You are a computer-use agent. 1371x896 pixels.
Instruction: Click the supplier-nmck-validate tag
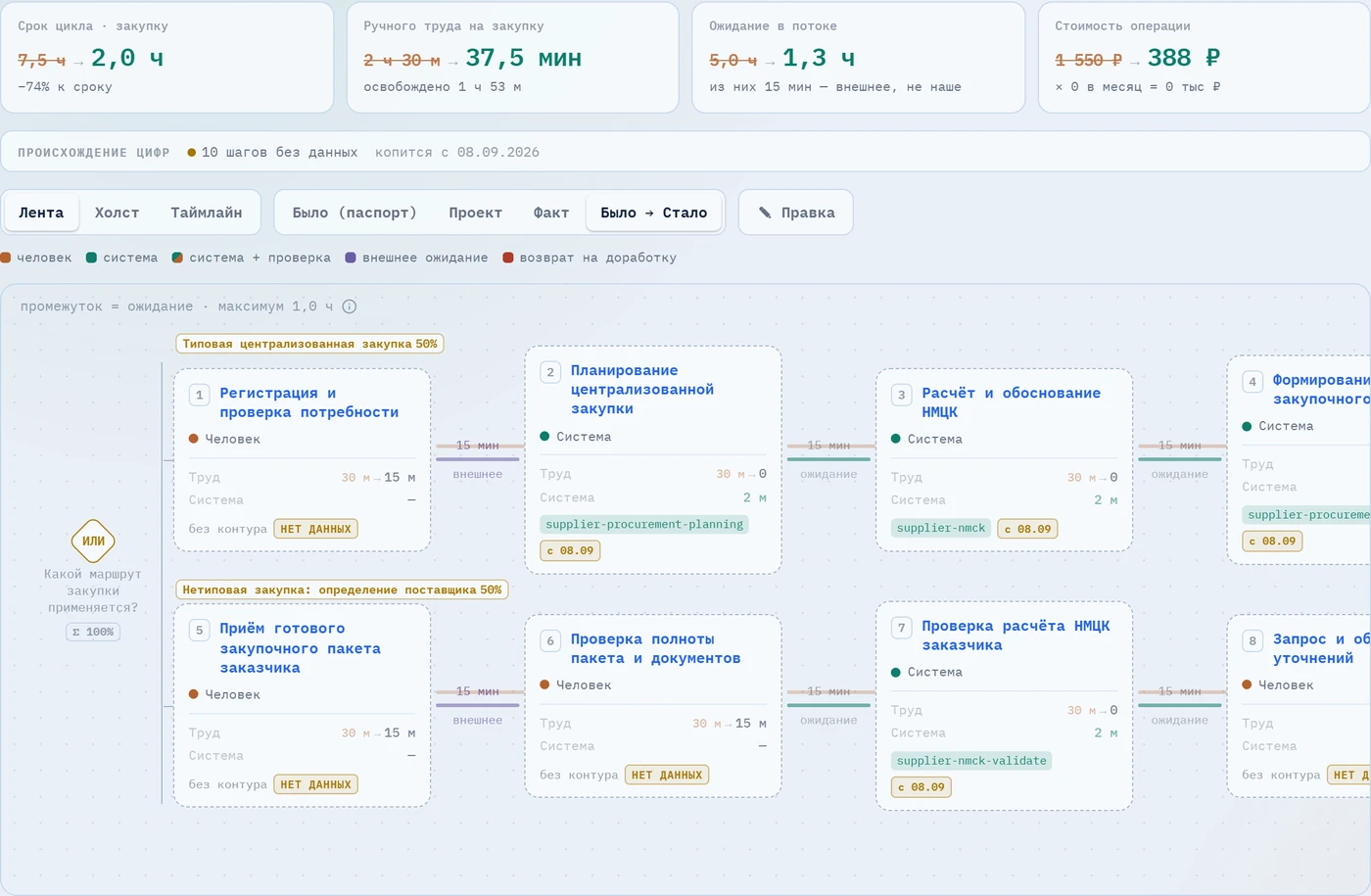[x=971, y=761]
